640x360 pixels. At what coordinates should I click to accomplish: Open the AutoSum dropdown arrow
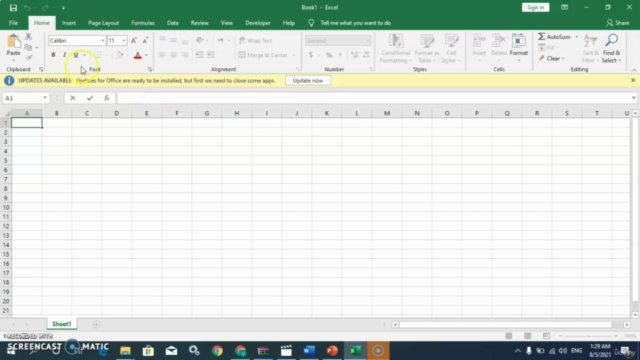point(577,37)
